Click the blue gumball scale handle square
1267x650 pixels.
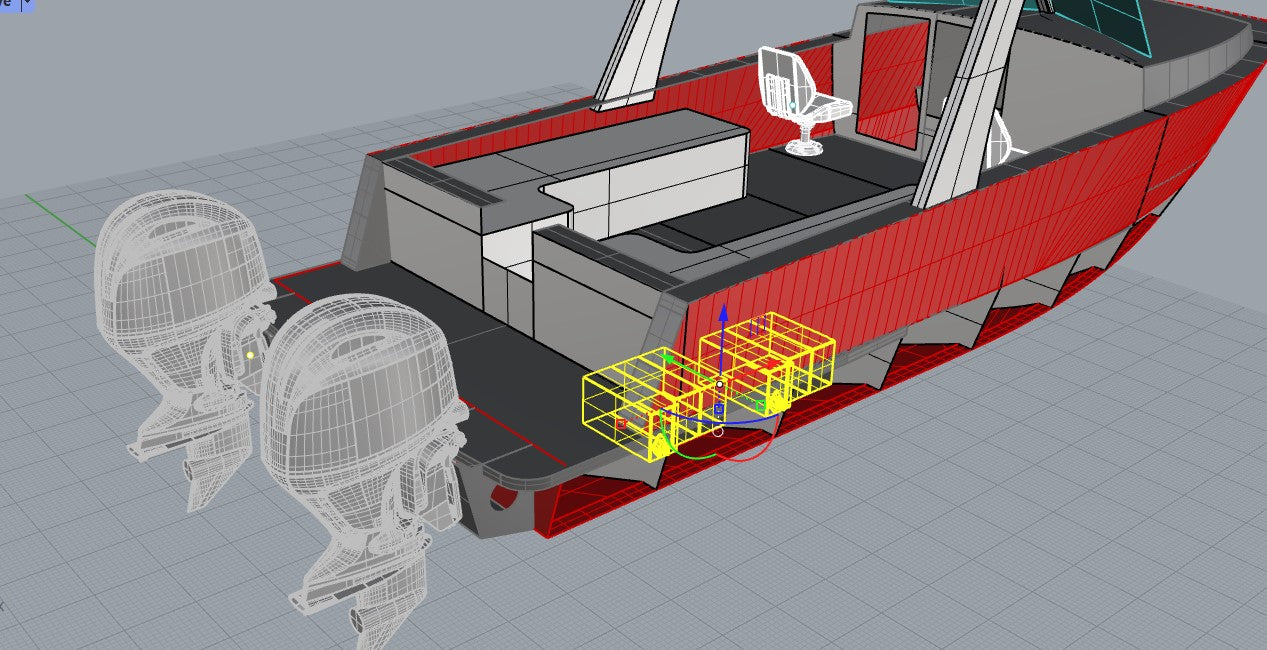(719, 409)
